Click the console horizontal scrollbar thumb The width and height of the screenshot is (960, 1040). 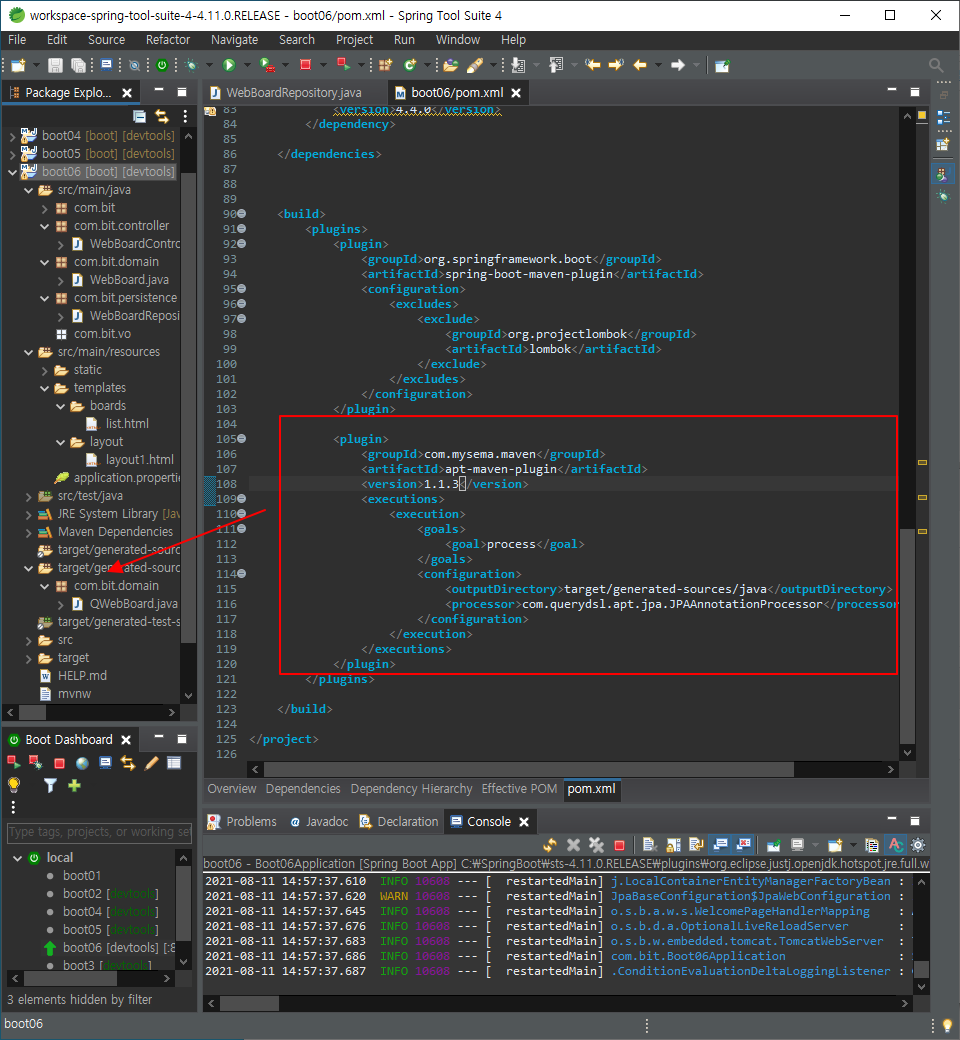coord(249,1004)
